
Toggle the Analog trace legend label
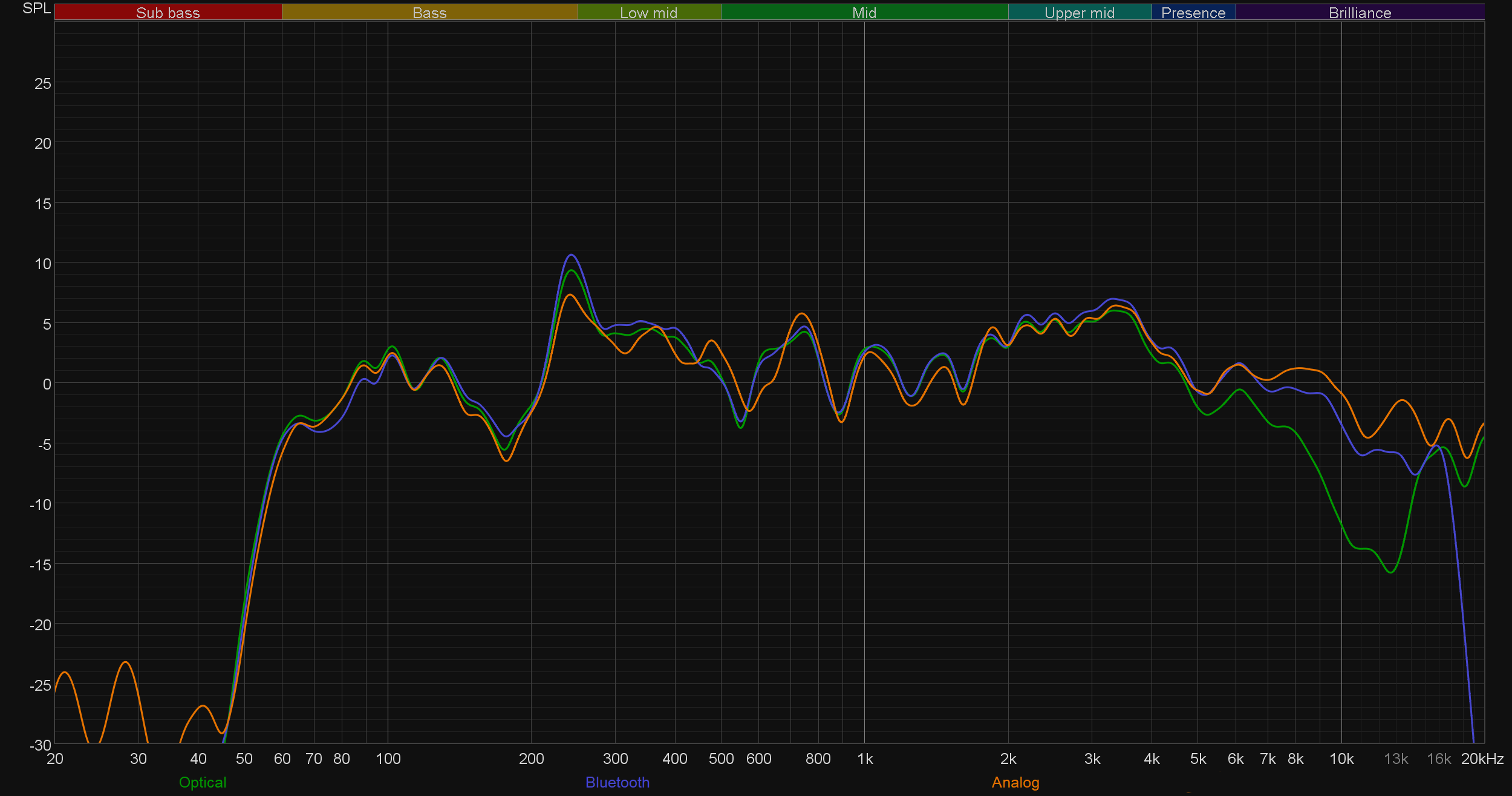pos(1015,782)
